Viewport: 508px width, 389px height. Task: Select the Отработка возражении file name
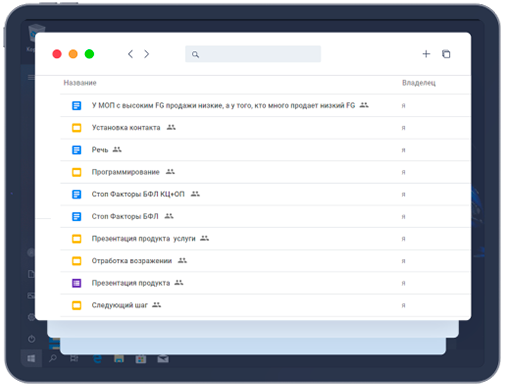[132, 261]
